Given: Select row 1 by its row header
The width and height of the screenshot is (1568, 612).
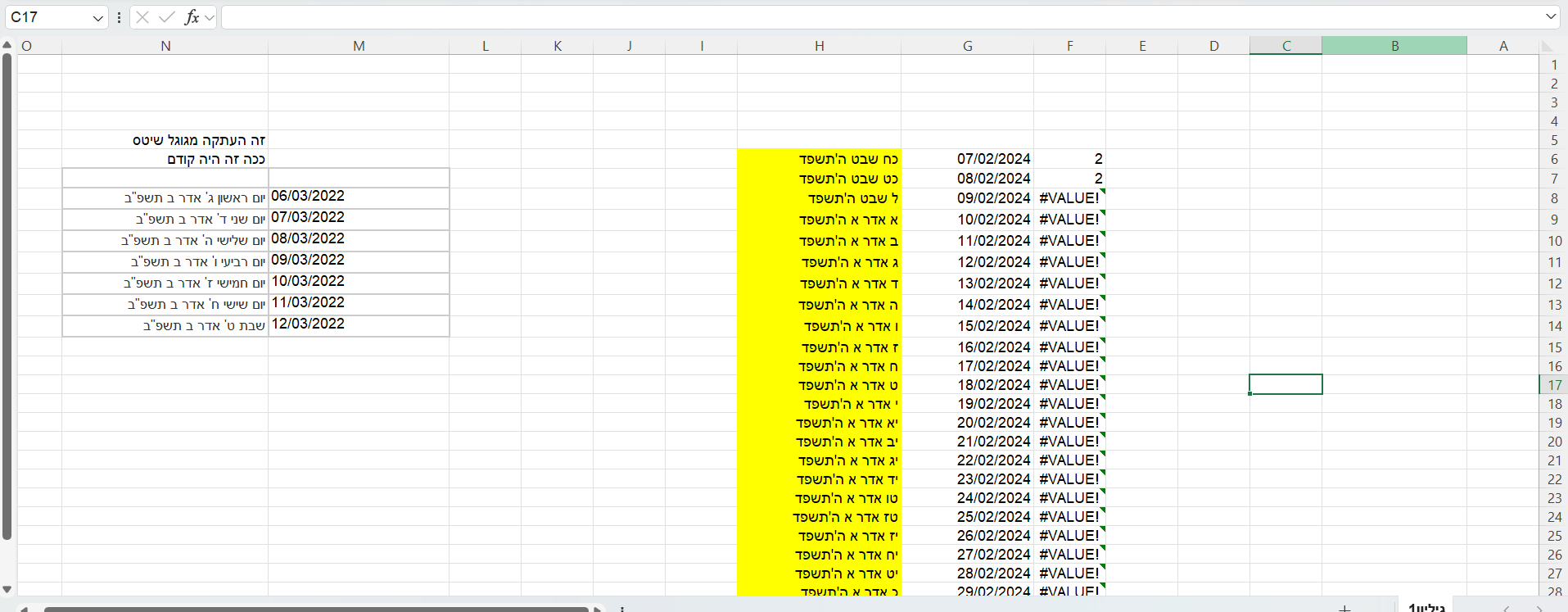Looking at the screenshot, I should 1554,65.
